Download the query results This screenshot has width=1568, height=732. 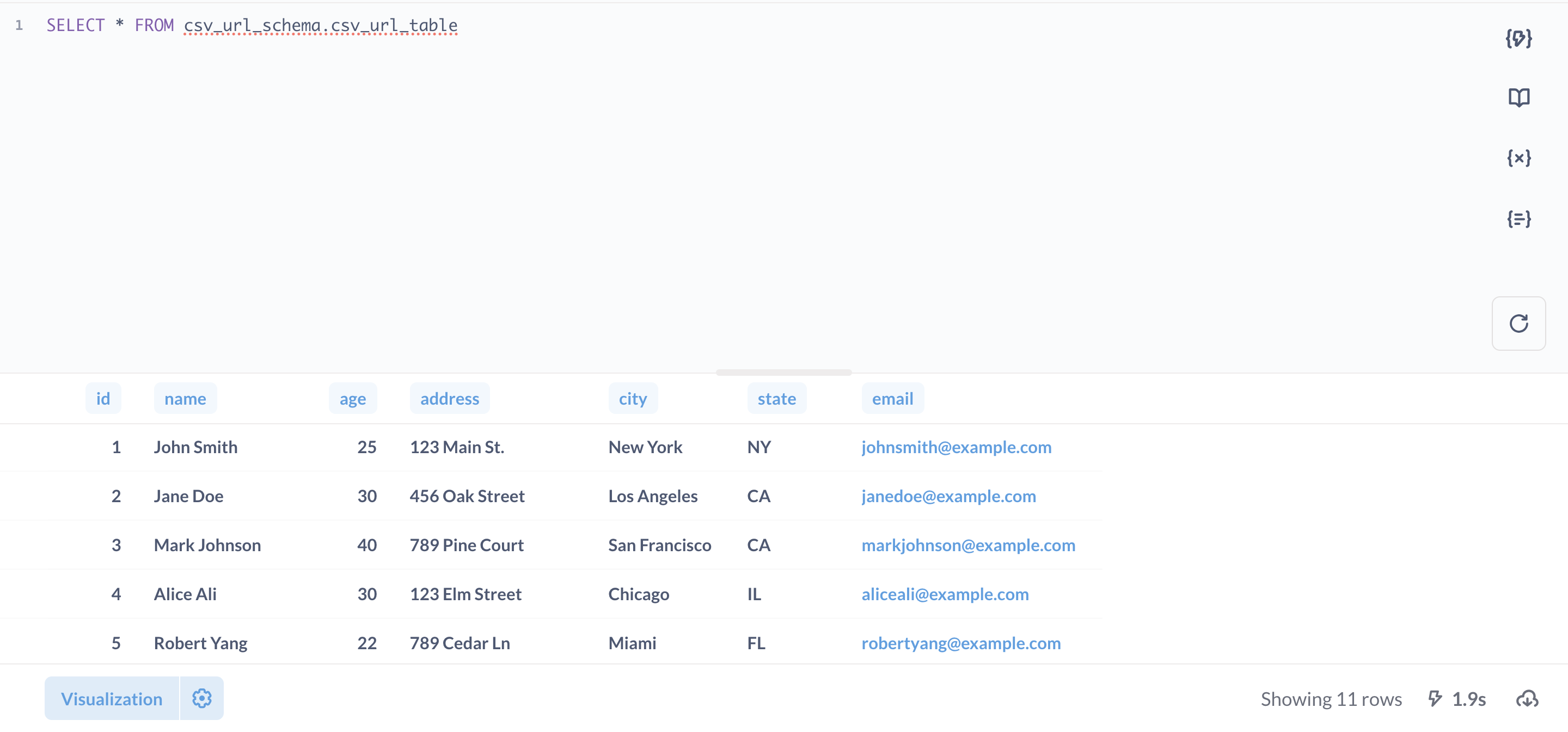click(x=1528, y=699)
